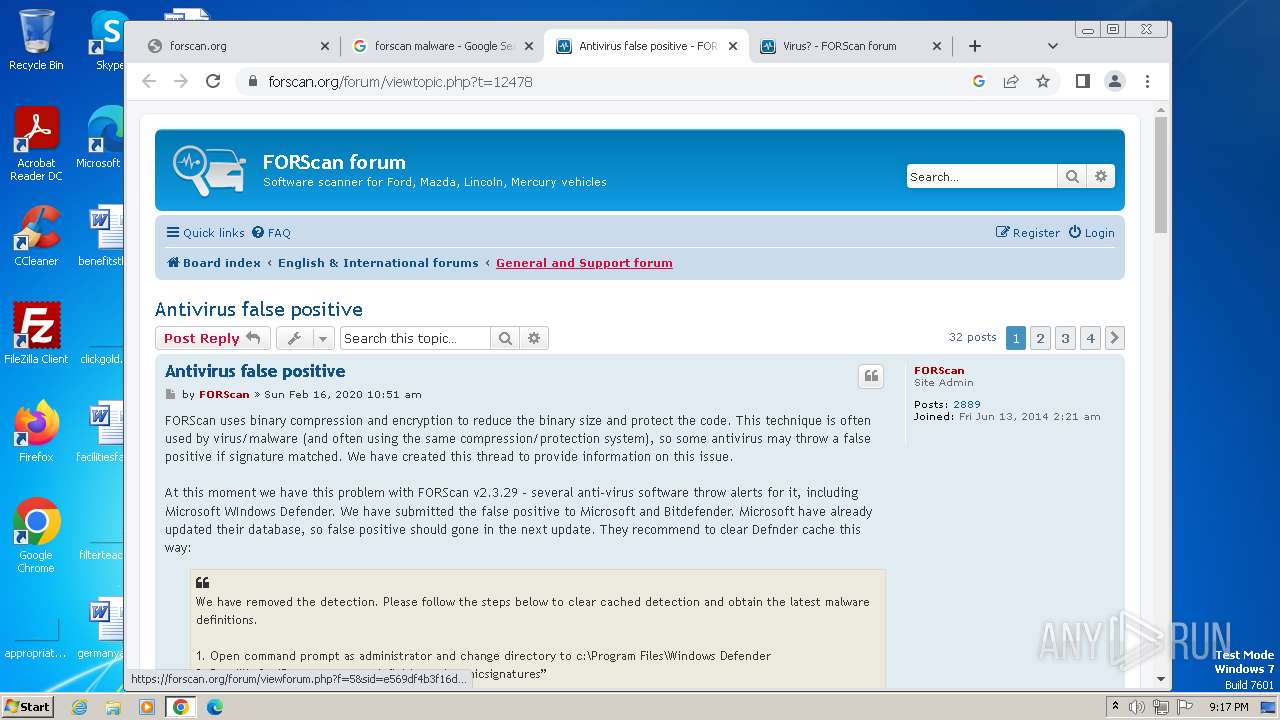1280x720 pixels.
Task: Click the Register link
Action: tap(1028, 232)
